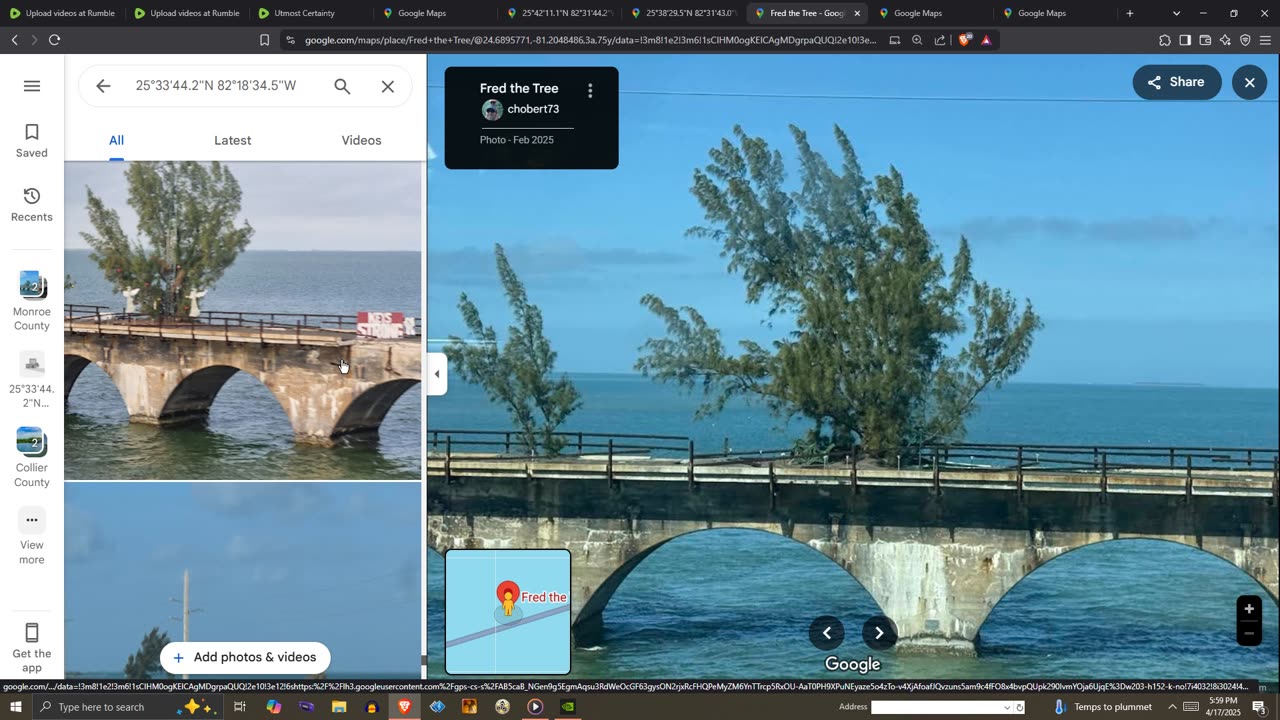Zoom out with the minus button
Image resolution: width=1280 pixels, height=720 pixels.
[1248, 634]
